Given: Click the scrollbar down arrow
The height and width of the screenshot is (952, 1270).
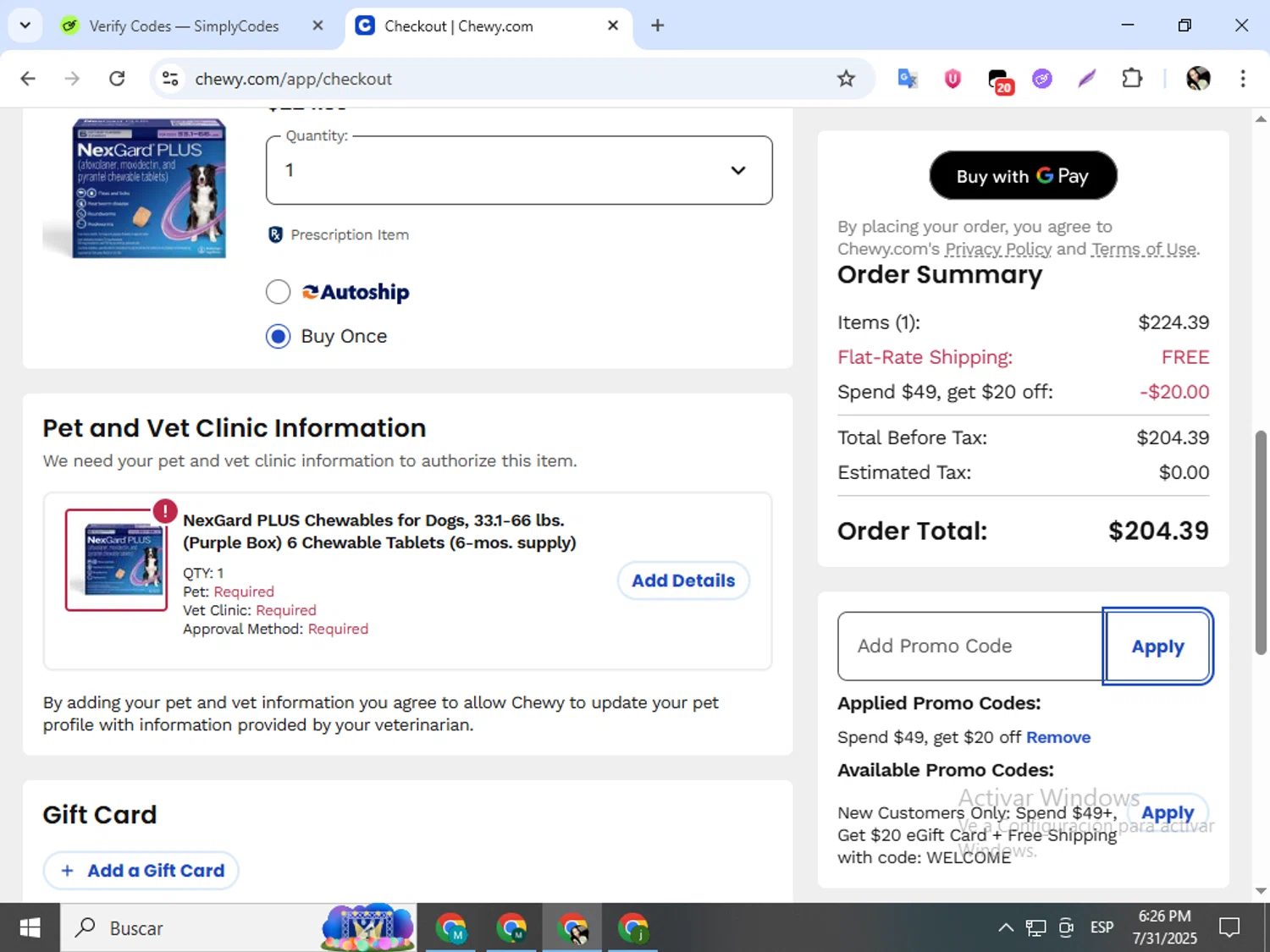Looking at the screenshot, I should coord(1261,890).
